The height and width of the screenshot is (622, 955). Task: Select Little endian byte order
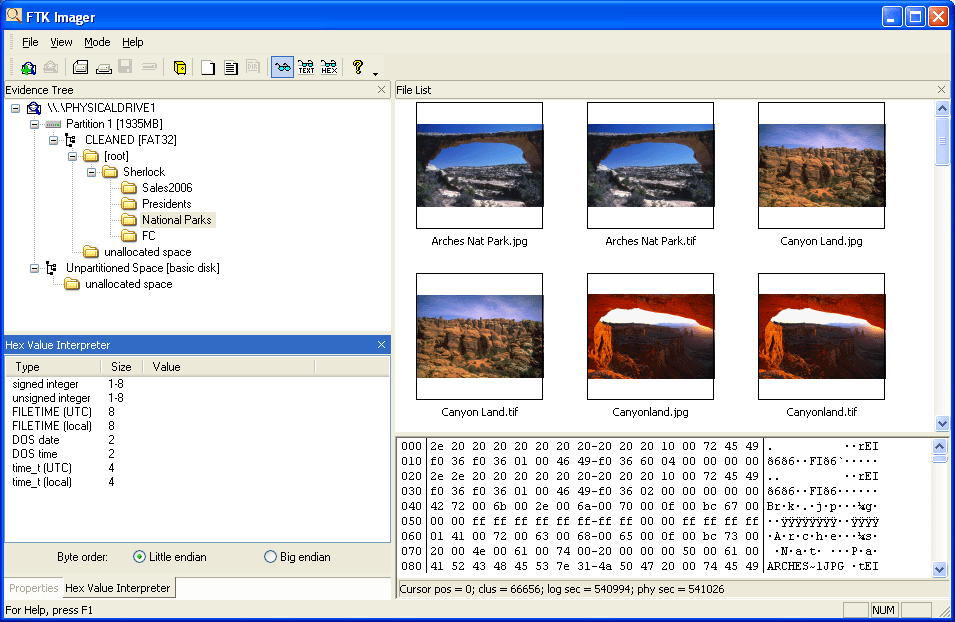pyautogui.click(x=140, y=557)
